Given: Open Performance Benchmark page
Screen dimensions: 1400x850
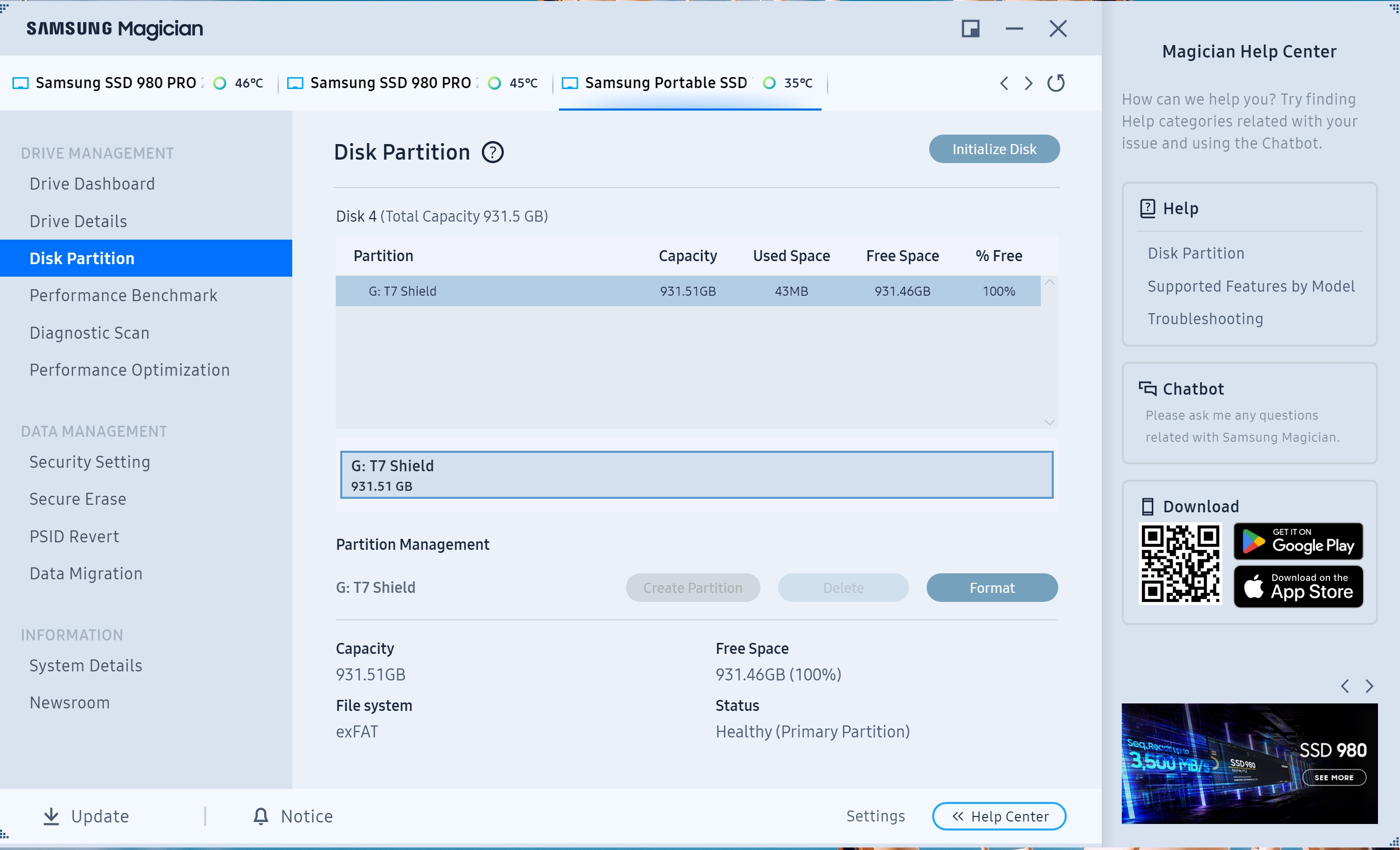Looking at the screenshot, I should coord(123,296).
